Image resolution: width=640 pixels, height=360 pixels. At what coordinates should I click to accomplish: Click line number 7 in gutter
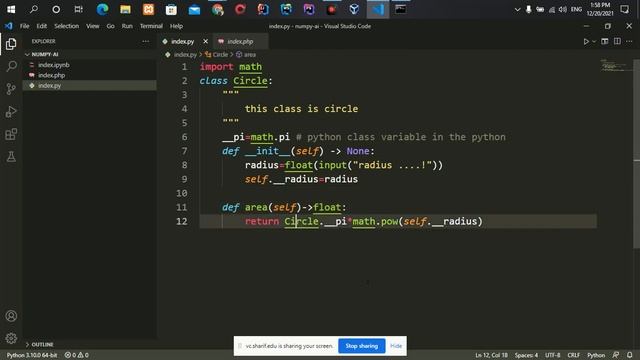tap(184, 151)
